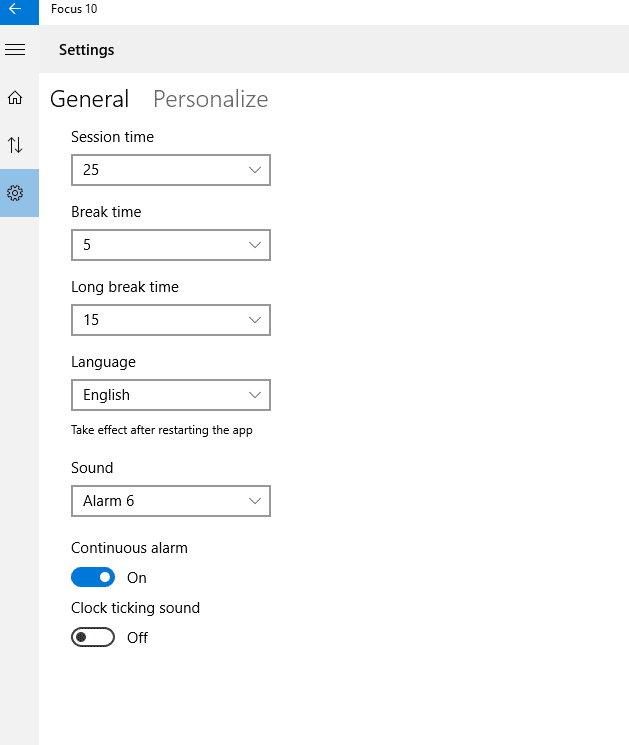The image size is (629, 745).
Task: Open the Break time dropdown
Action: (x=171, y=245)
